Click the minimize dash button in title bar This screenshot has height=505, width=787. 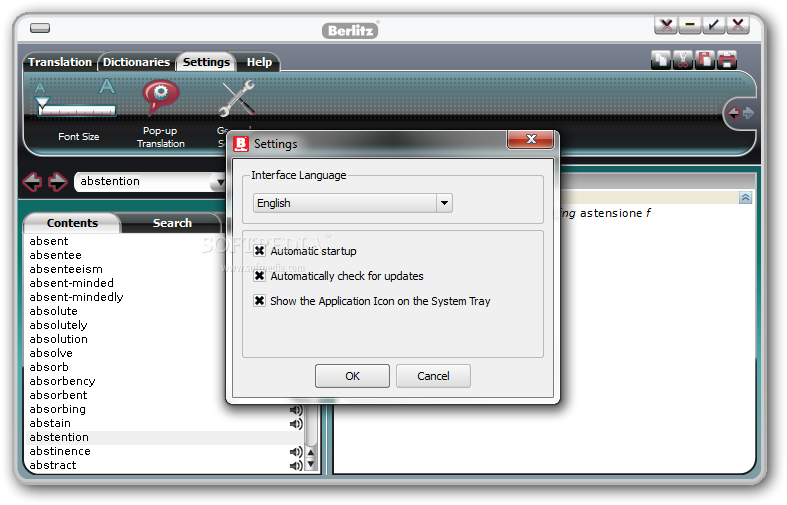tap(690, 25)
